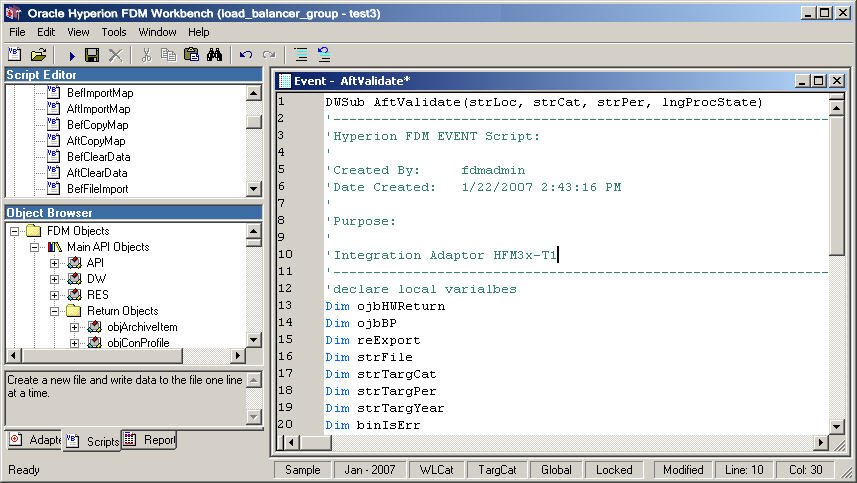The width and height of the screenshot is (857, 483).
Task: Click the TargCat status bar field
Action: tap(497, 470)
